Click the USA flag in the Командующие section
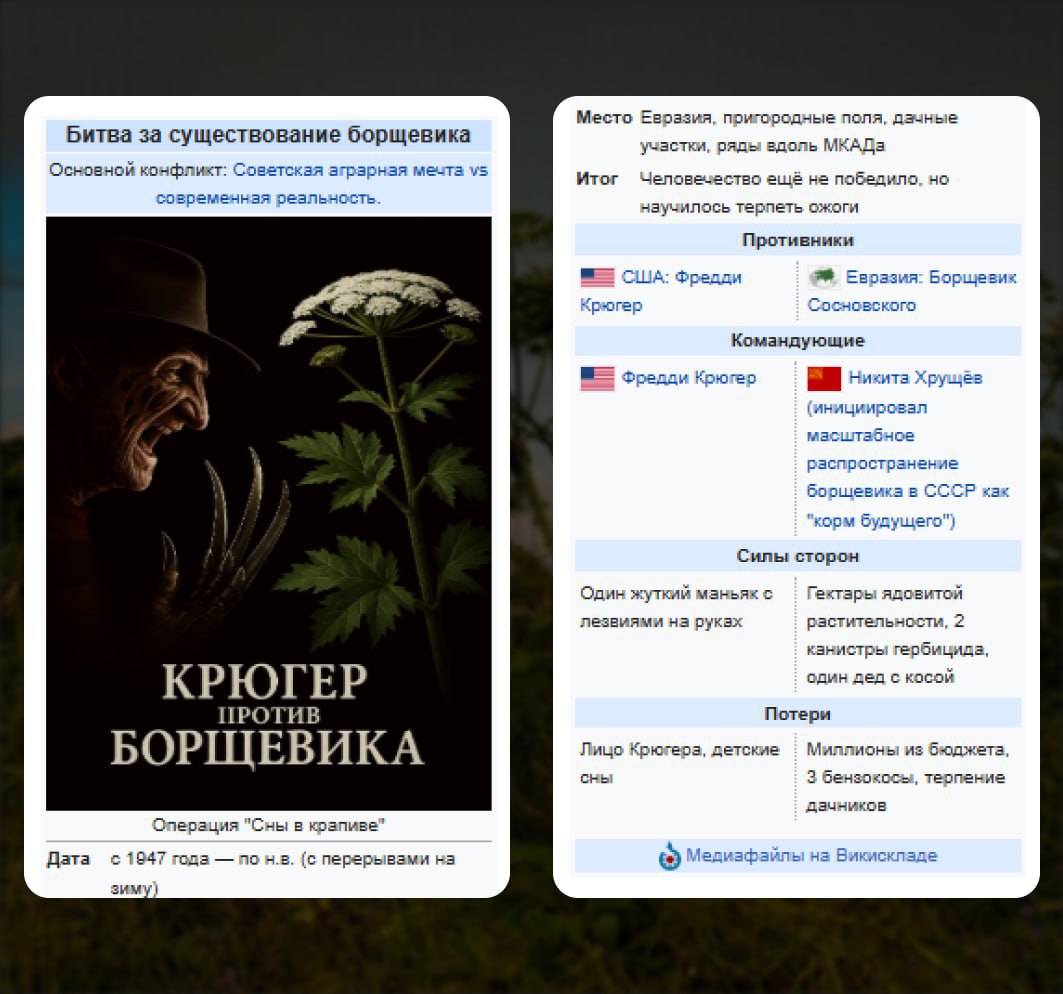 click(597, 378)
